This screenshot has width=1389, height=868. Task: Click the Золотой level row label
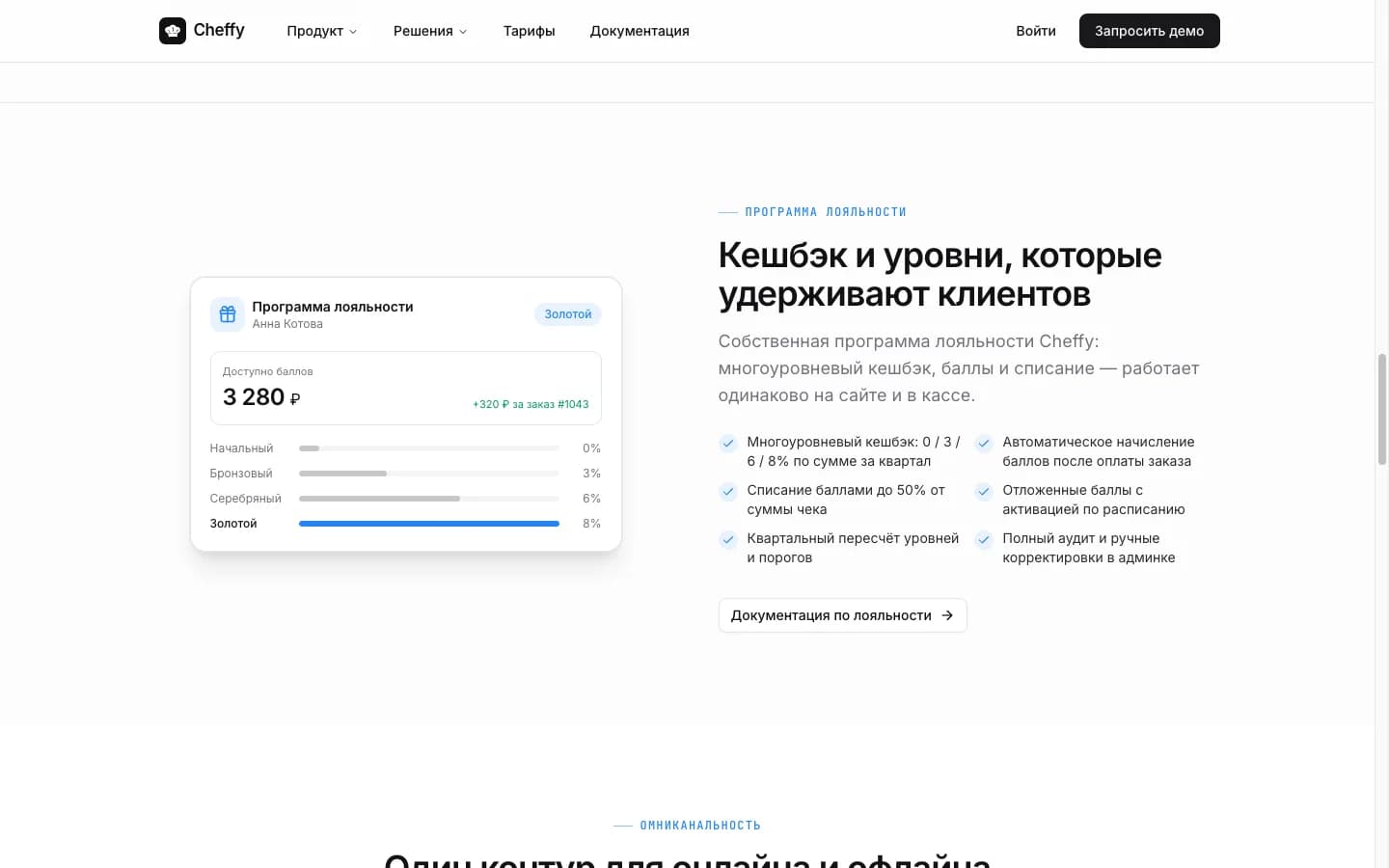[233, 524]
